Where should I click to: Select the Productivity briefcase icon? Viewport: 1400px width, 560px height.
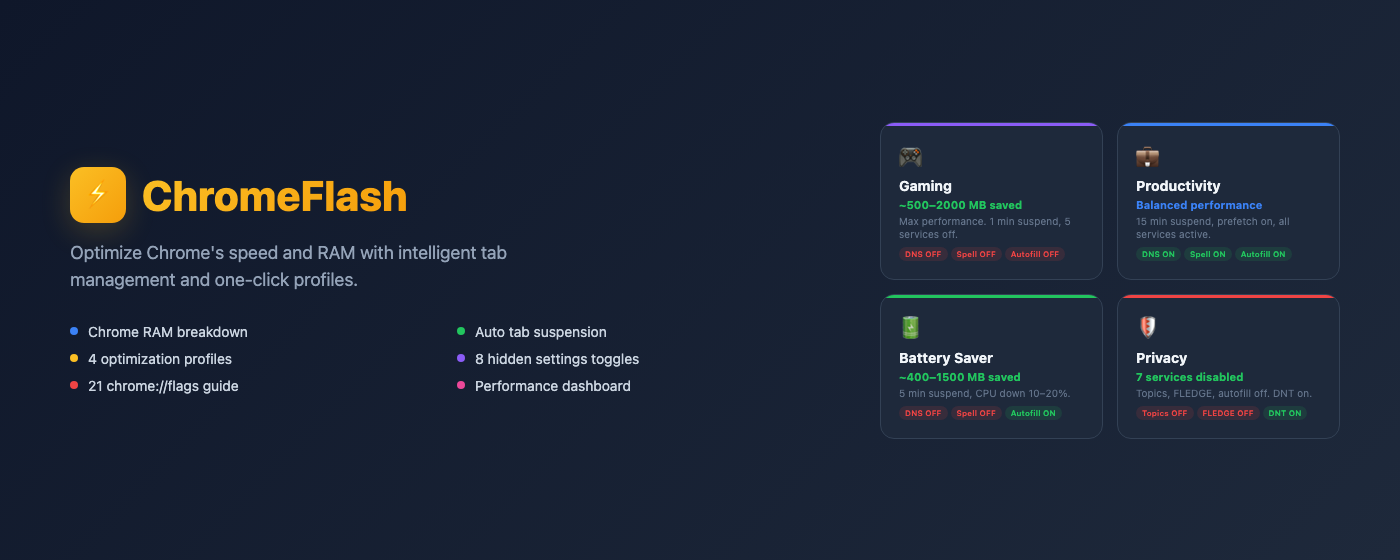1147,157
